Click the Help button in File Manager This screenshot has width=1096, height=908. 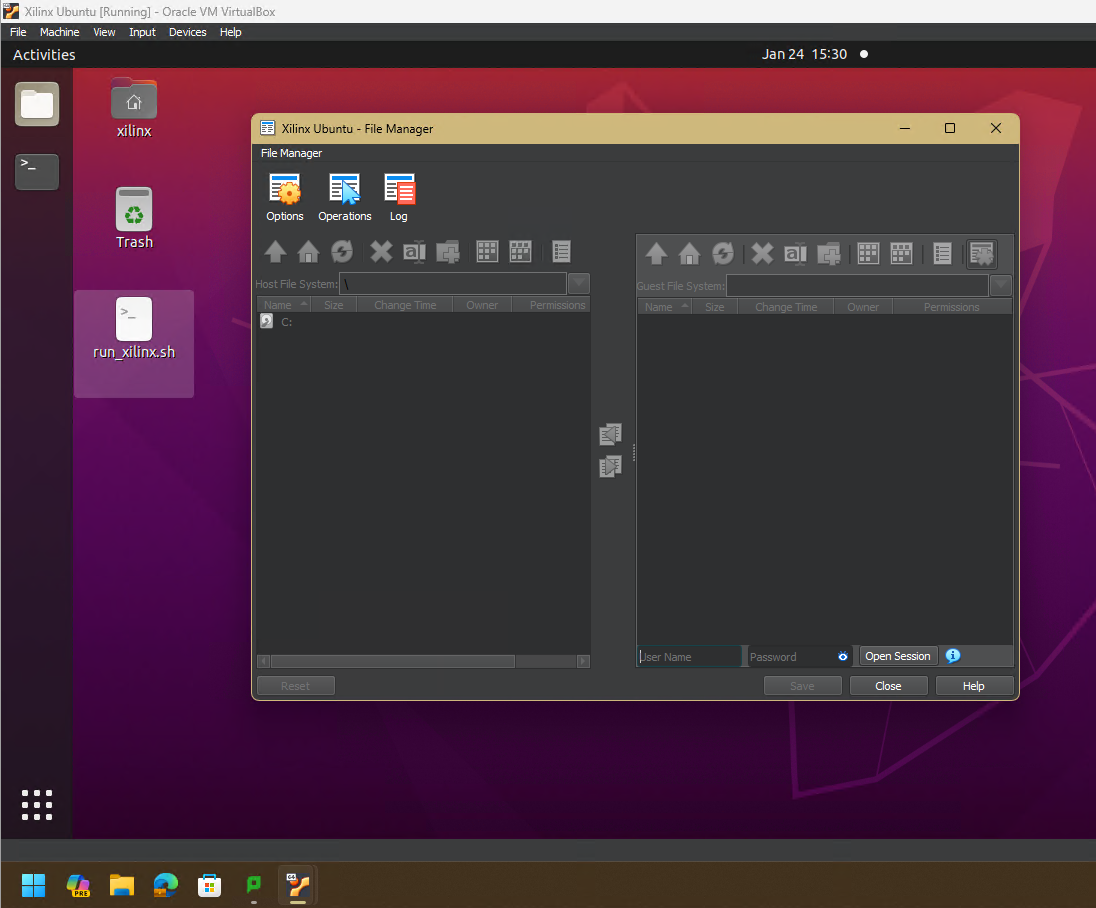click(974, 686)
